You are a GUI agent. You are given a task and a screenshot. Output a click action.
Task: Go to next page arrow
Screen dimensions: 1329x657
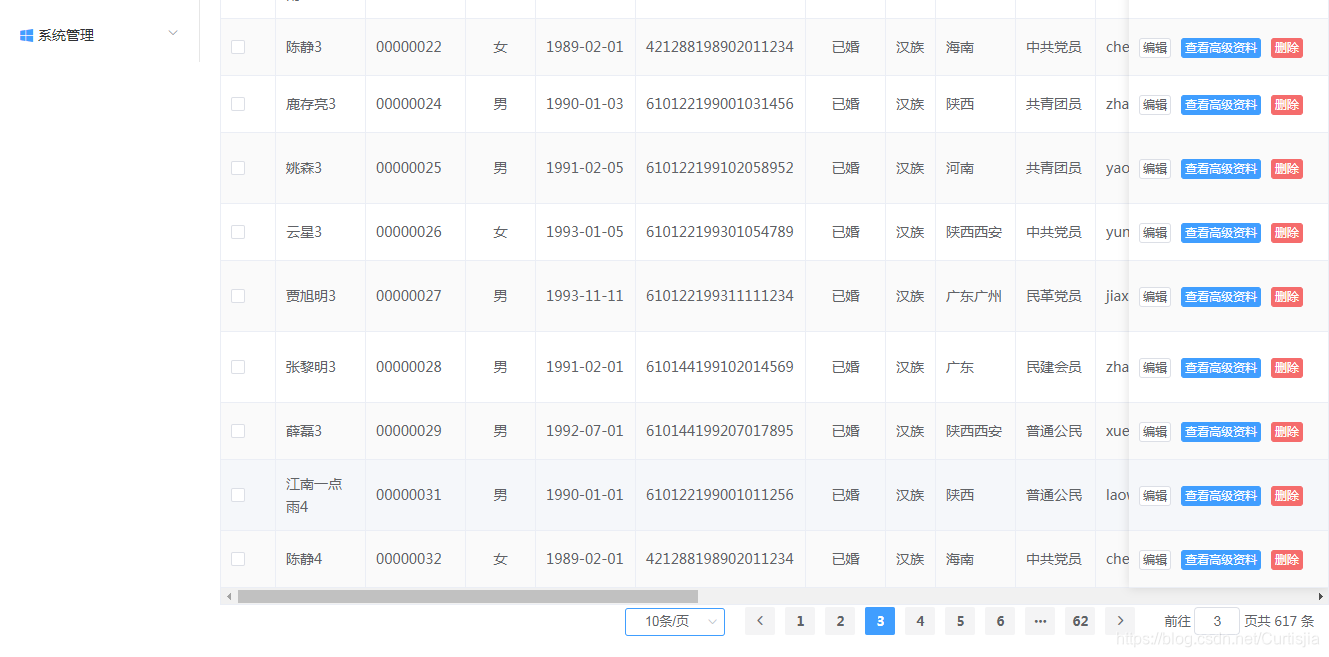pyautogui.click(x=1120, y=621)
